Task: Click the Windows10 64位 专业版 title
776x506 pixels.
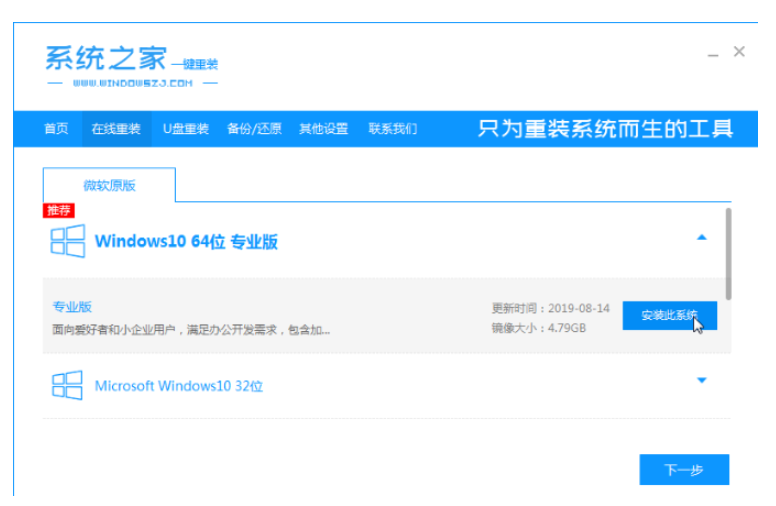Action: (186, 241)
